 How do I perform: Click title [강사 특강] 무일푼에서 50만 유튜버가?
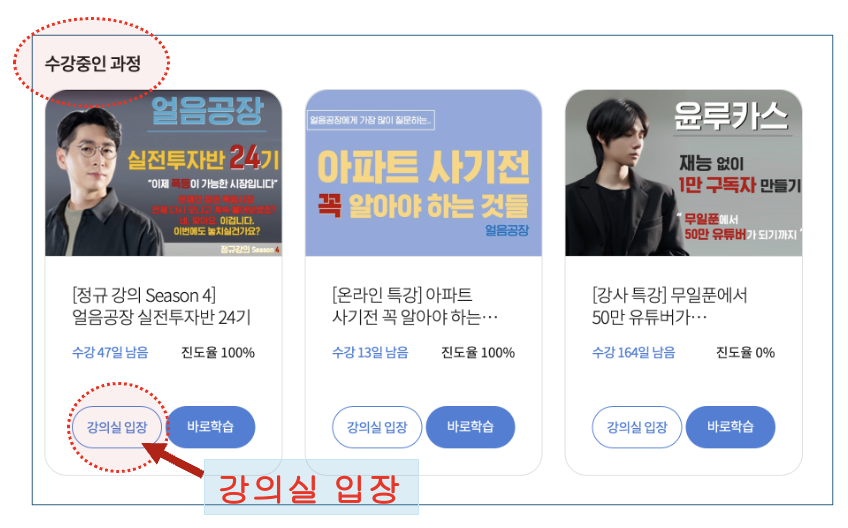[x=670, y=306]
